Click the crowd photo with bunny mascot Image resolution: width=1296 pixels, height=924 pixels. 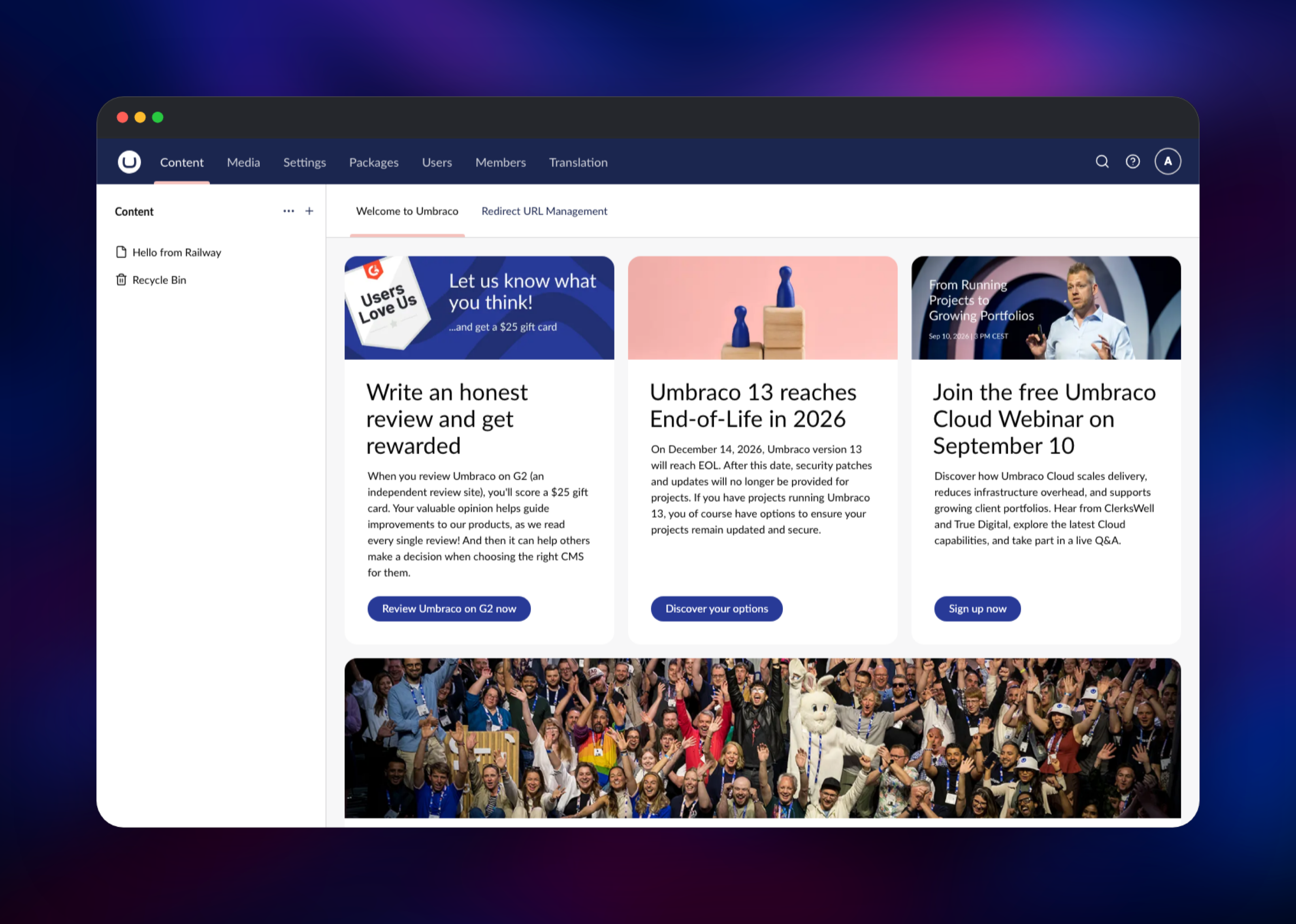762,738
